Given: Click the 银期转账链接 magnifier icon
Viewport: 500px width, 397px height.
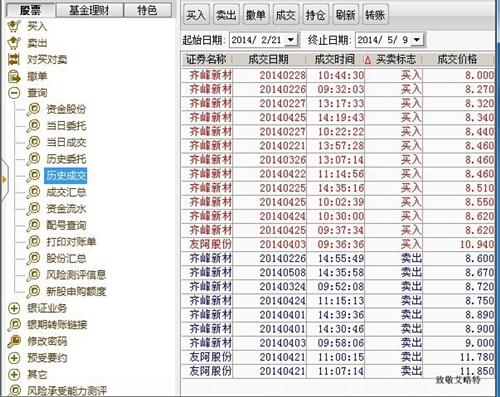Looking at the screenshot, I should [x=14, y=325].
